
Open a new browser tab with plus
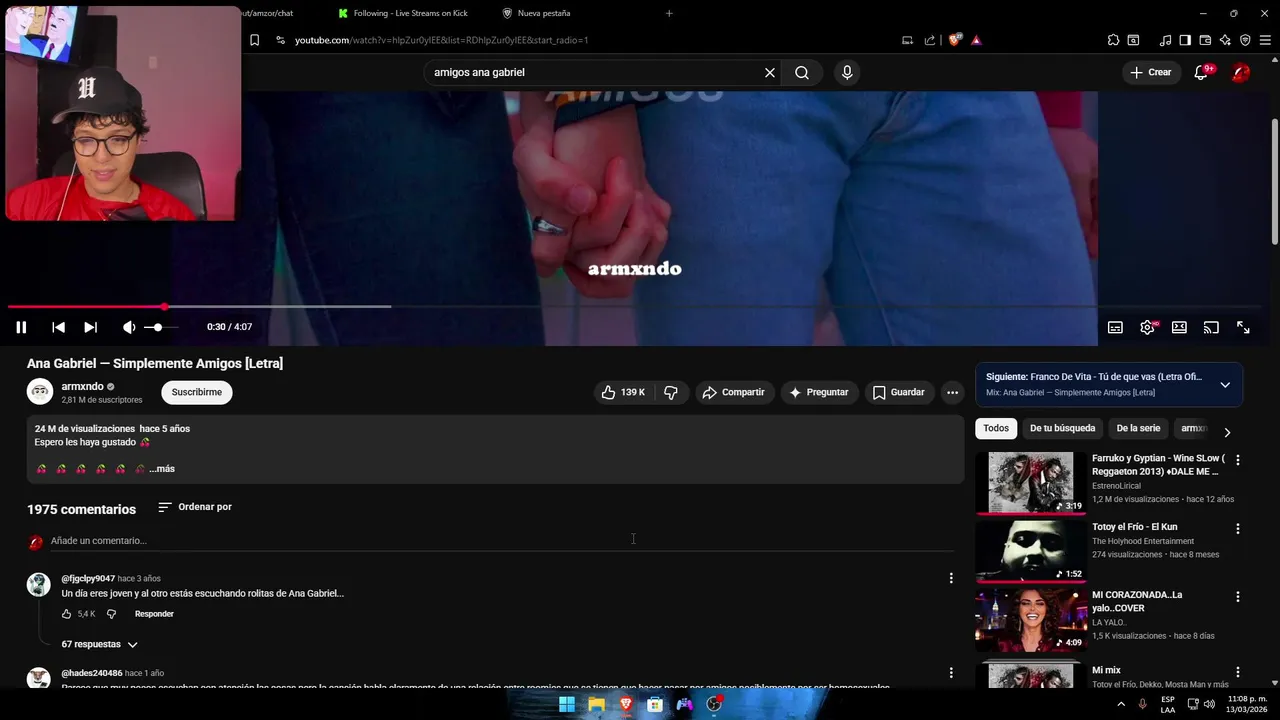pos(669,13)
